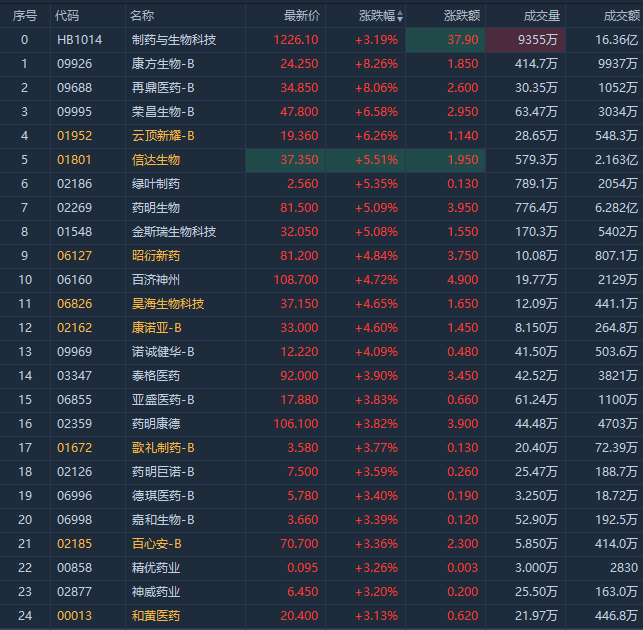The width and height of the screenshot is (643, 630).
Task: Select 亚盛医药-B stock name
Action: 163,400
